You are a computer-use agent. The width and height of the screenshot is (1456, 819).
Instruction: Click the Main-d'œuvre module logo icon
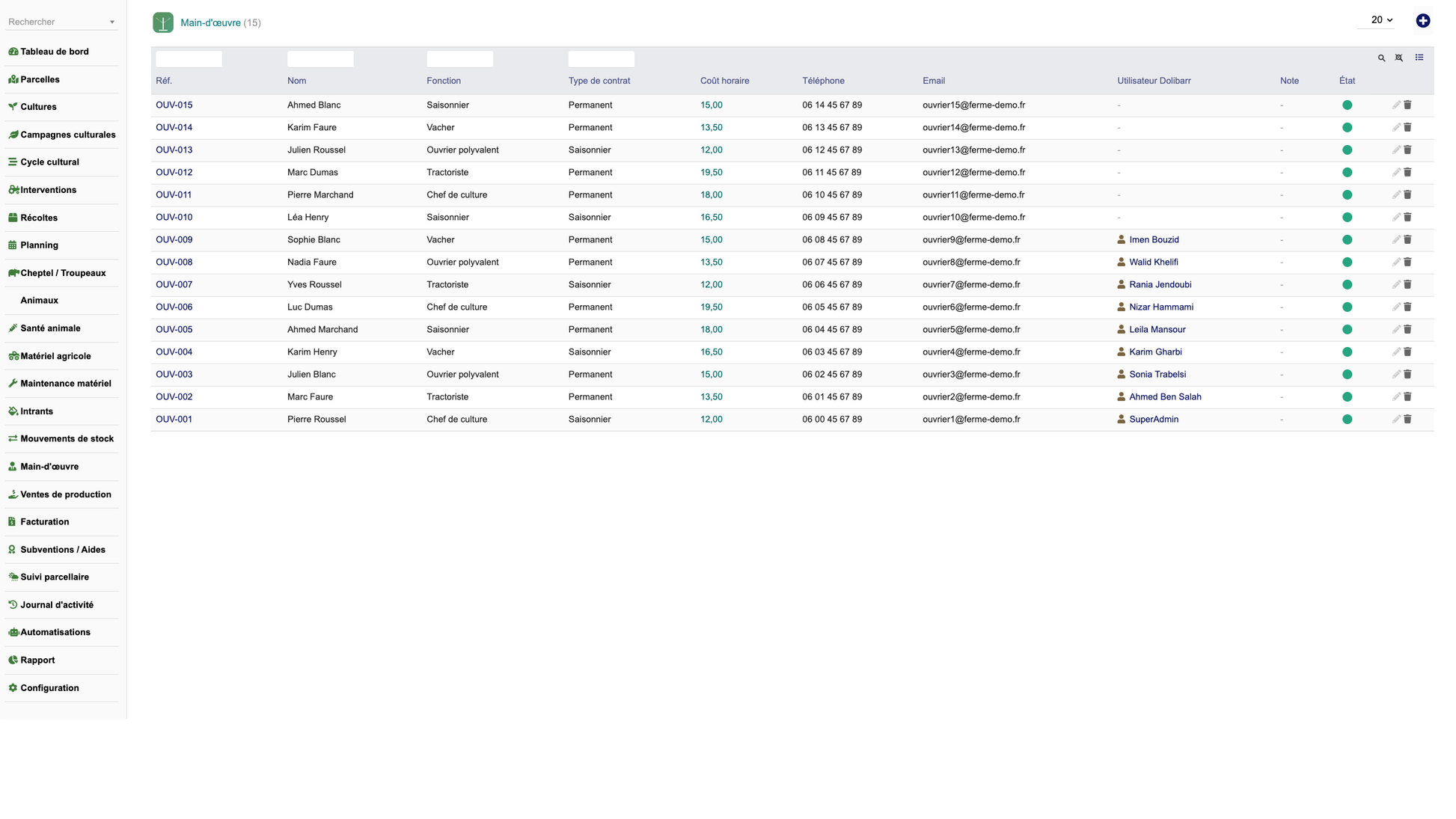tap(163, 22)
